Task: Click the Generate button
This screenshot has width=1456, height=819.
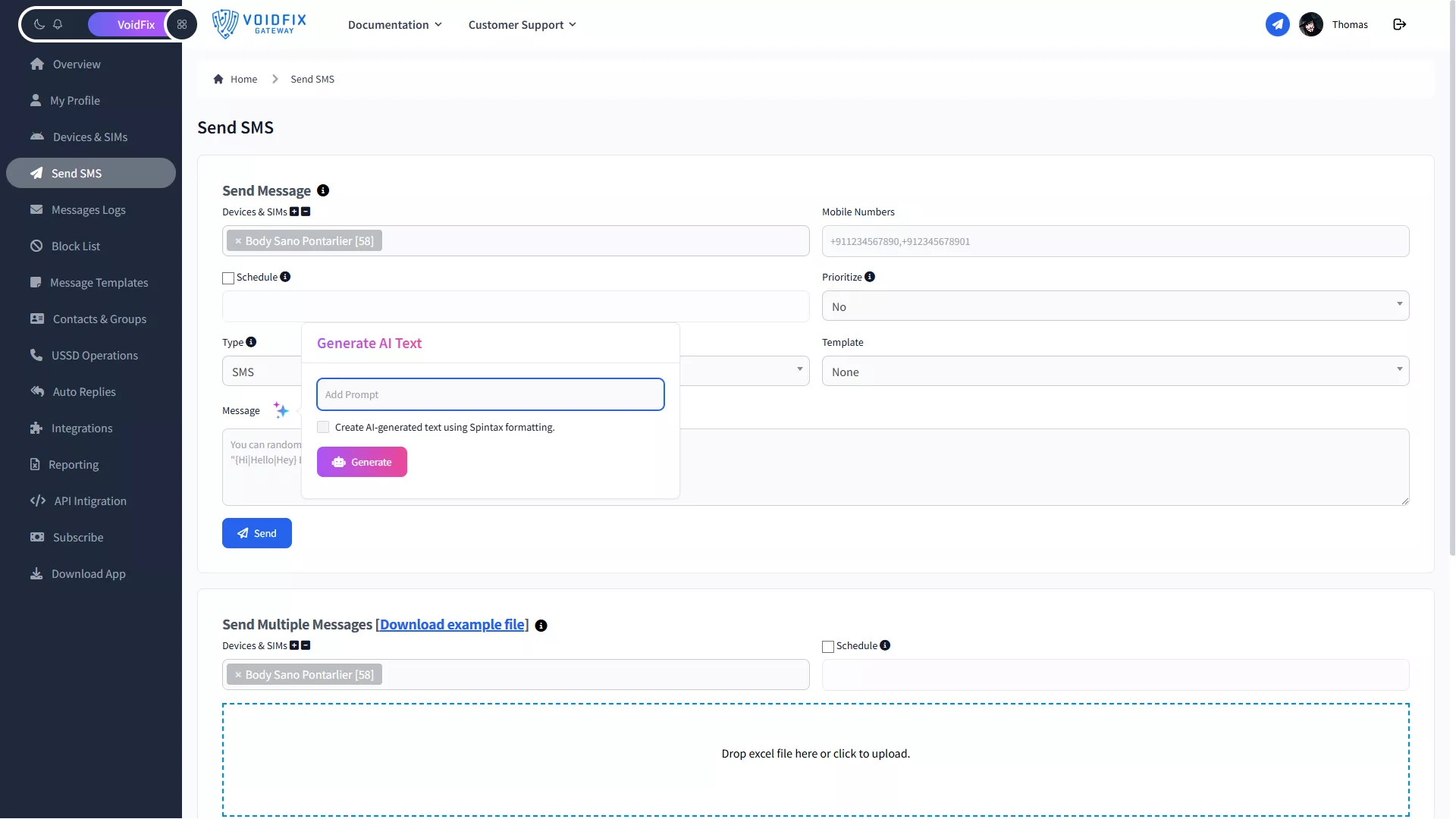Action: tap(362, 462)
